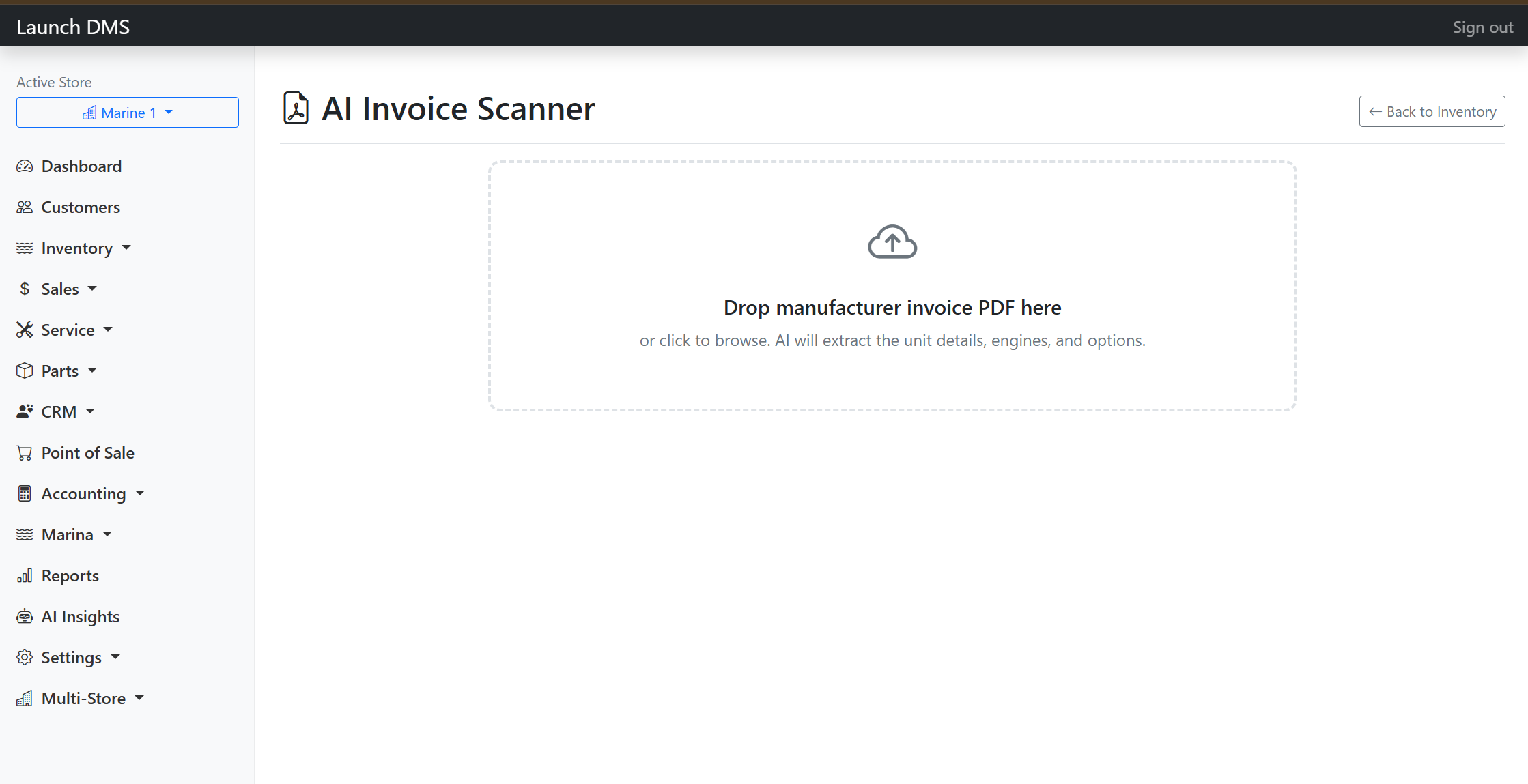Click the Launch DMS brand link
The height and width of the screenshot is (784, 1528).
pos(73,27)
